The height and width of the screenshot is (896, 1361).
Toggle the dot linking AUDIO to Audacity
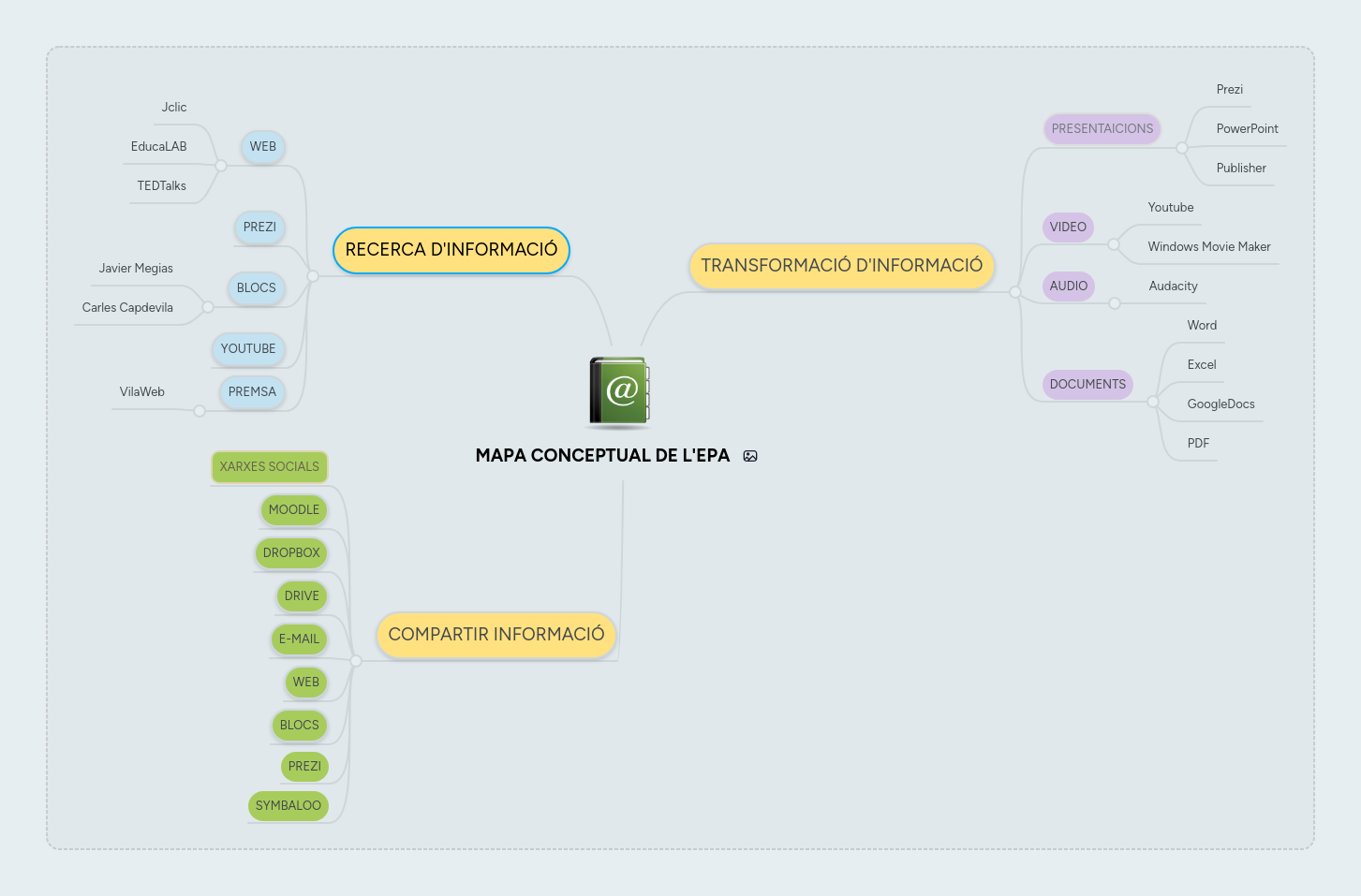pos(1115,302)
